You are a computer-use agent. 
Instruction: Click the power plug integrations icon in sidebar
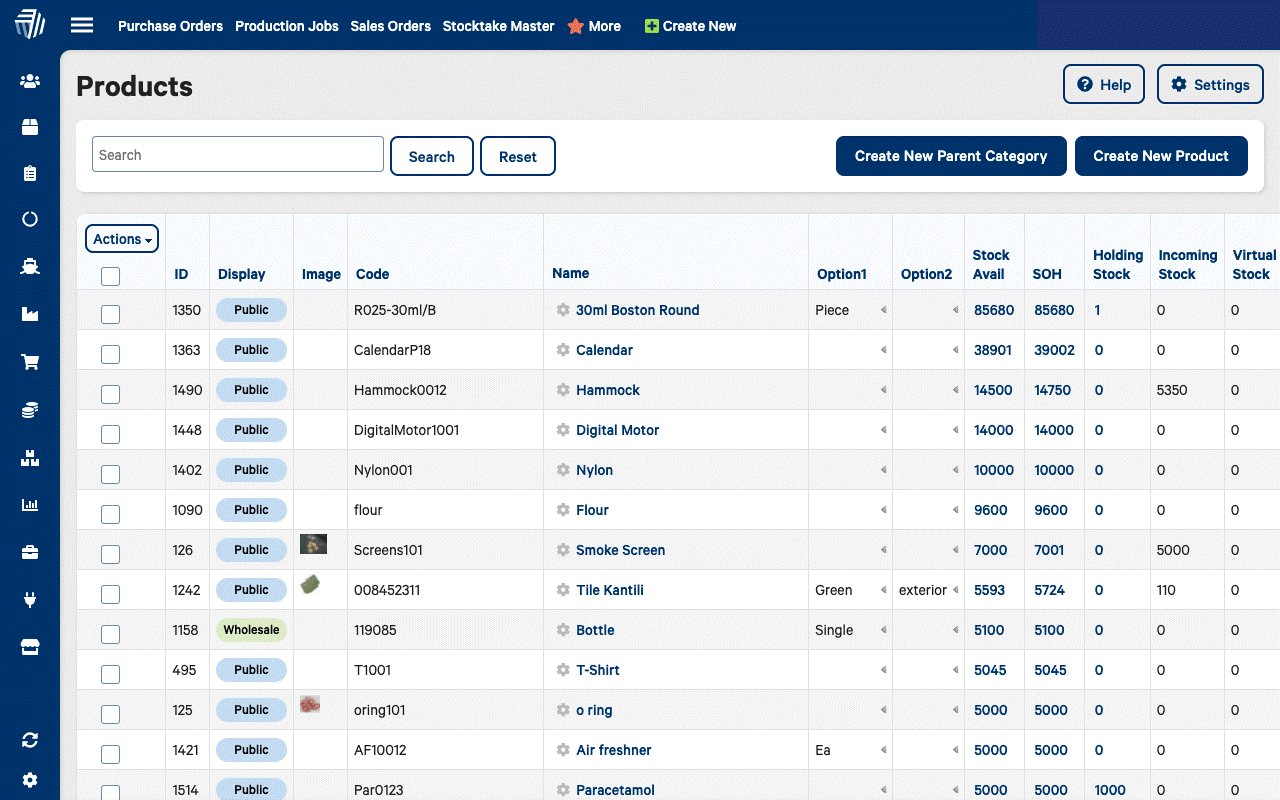tap(29, 599)
